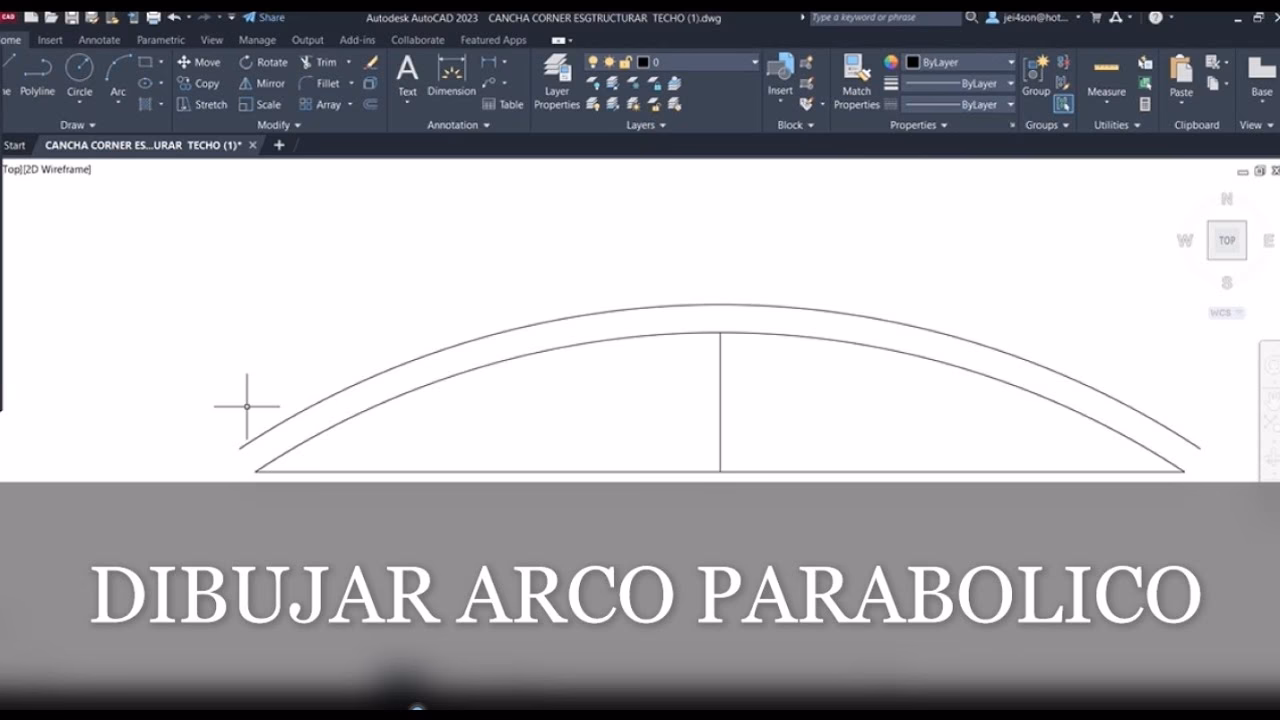Click TOP on the ViewCube
Image resolution: width=1280 pixels, height=720 pixels.
[x=1226, y=240]
